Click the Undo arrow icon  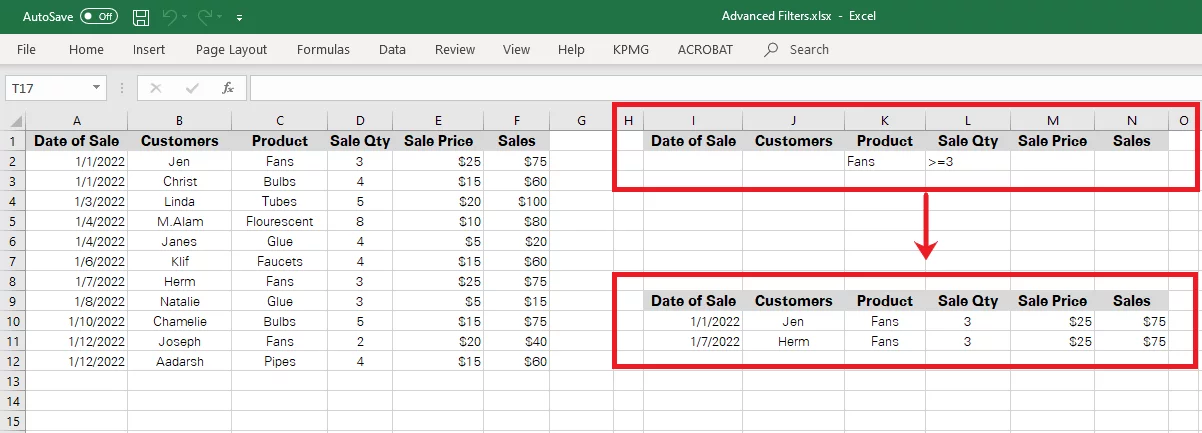[170, 17]
